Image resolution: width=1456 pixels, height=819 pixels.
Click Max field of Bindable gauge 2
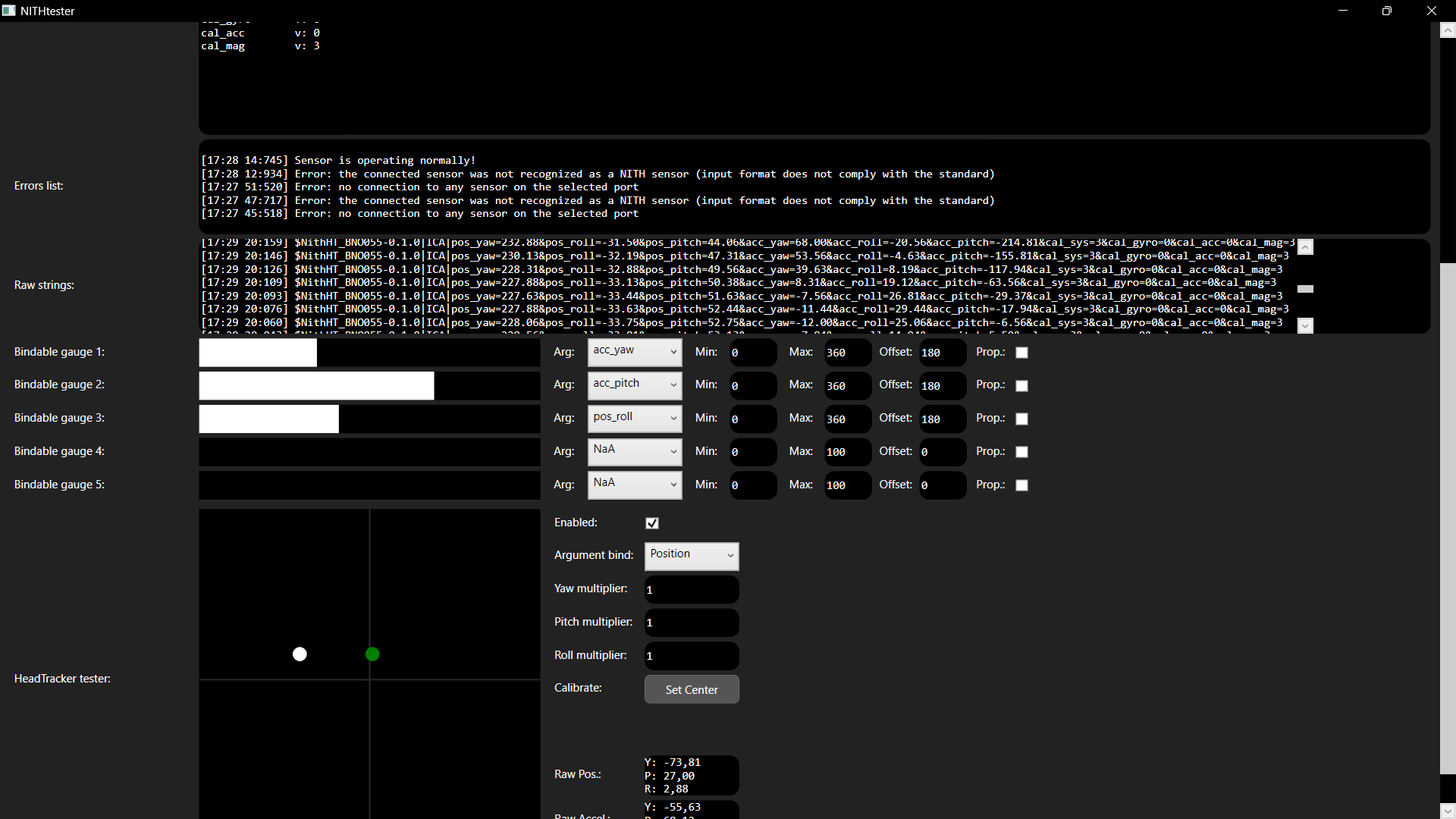(848, 386)
